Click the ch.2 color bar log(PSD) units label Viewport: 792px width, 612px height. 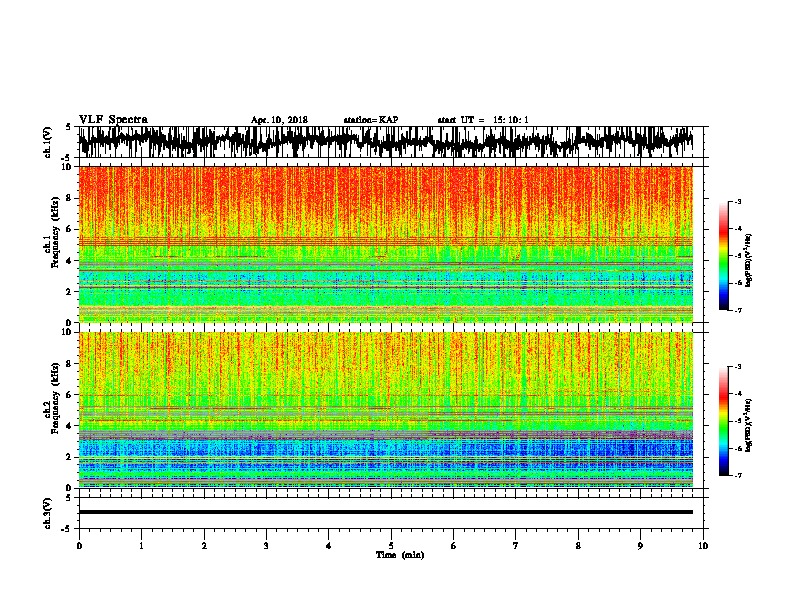[x=749, y=425]
